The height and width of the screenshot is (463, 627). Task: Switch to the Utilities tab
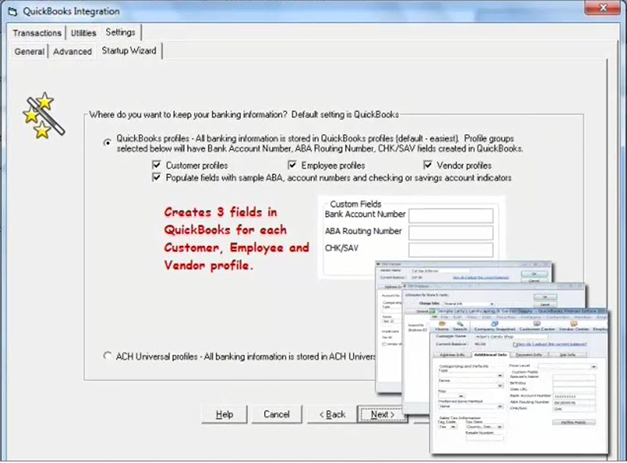pyautogui.click(x=84, y=33)
